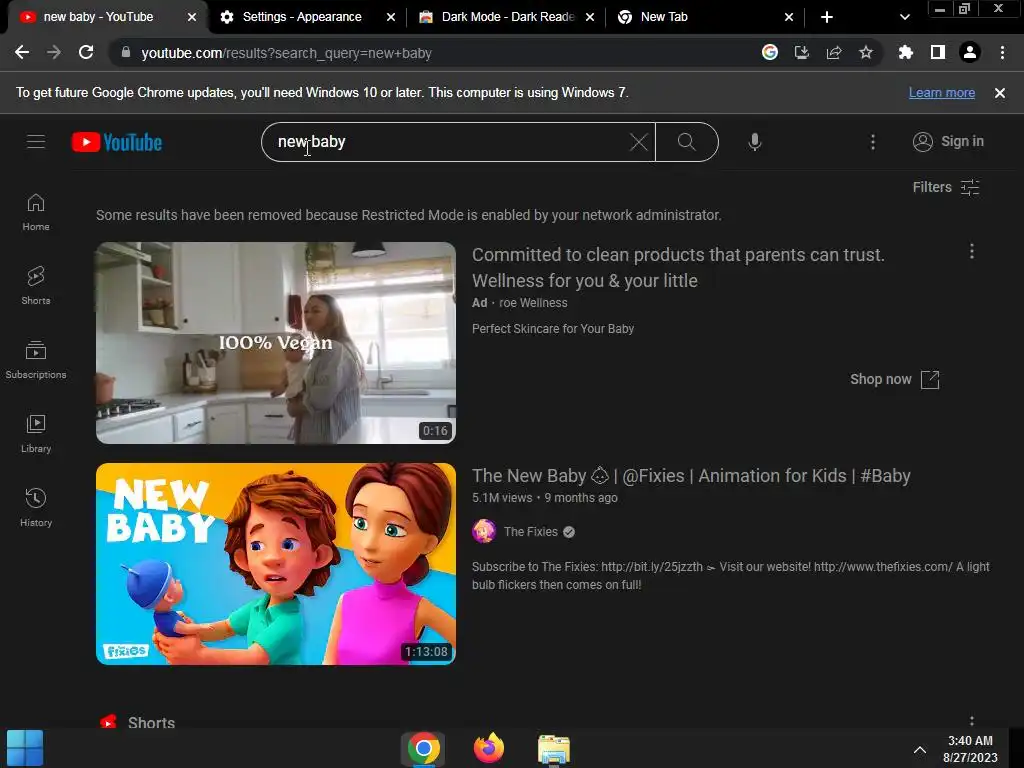1024x768 pixels.
Task: Close the Settings - Appearance tab
Action: tap(391, 18)
